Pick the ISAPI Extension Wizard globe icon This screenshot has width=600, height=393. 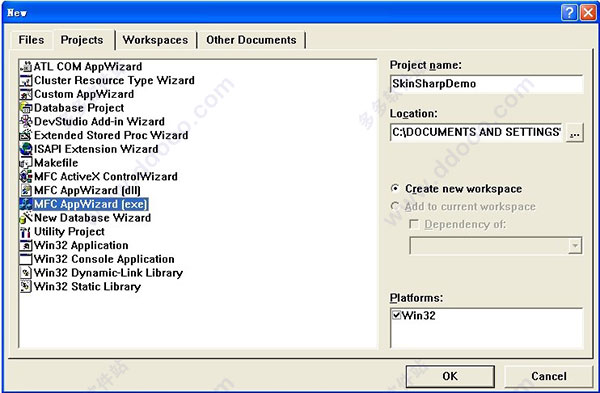tap(26, 149)
